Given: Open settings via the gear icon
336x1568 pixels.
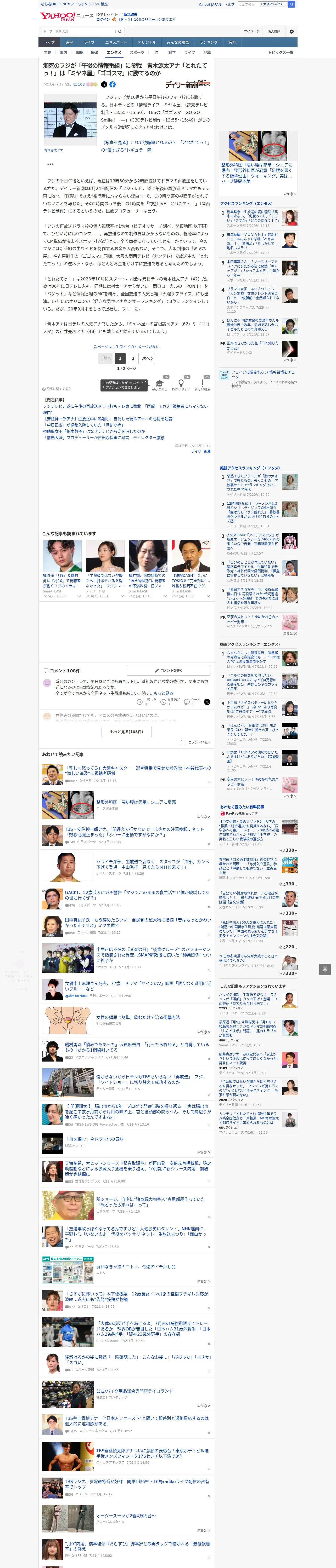Looking at the screenshot, I should pyautogui.click(x=292, y=32).
